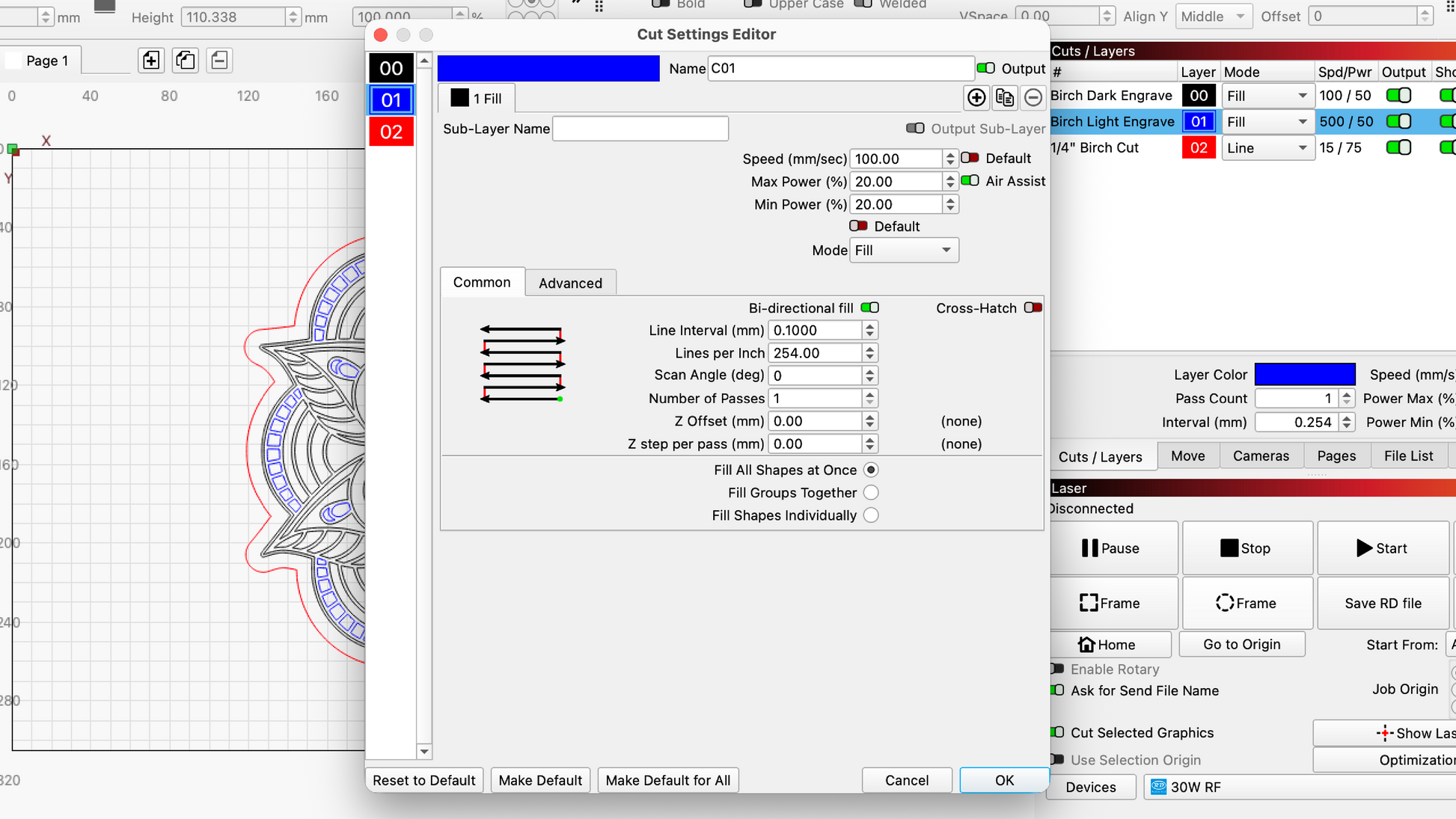This screenshot has width=1456, height=819.
Task: Add a new sub-layer with plus icon
Action: (x=976, y=98)
